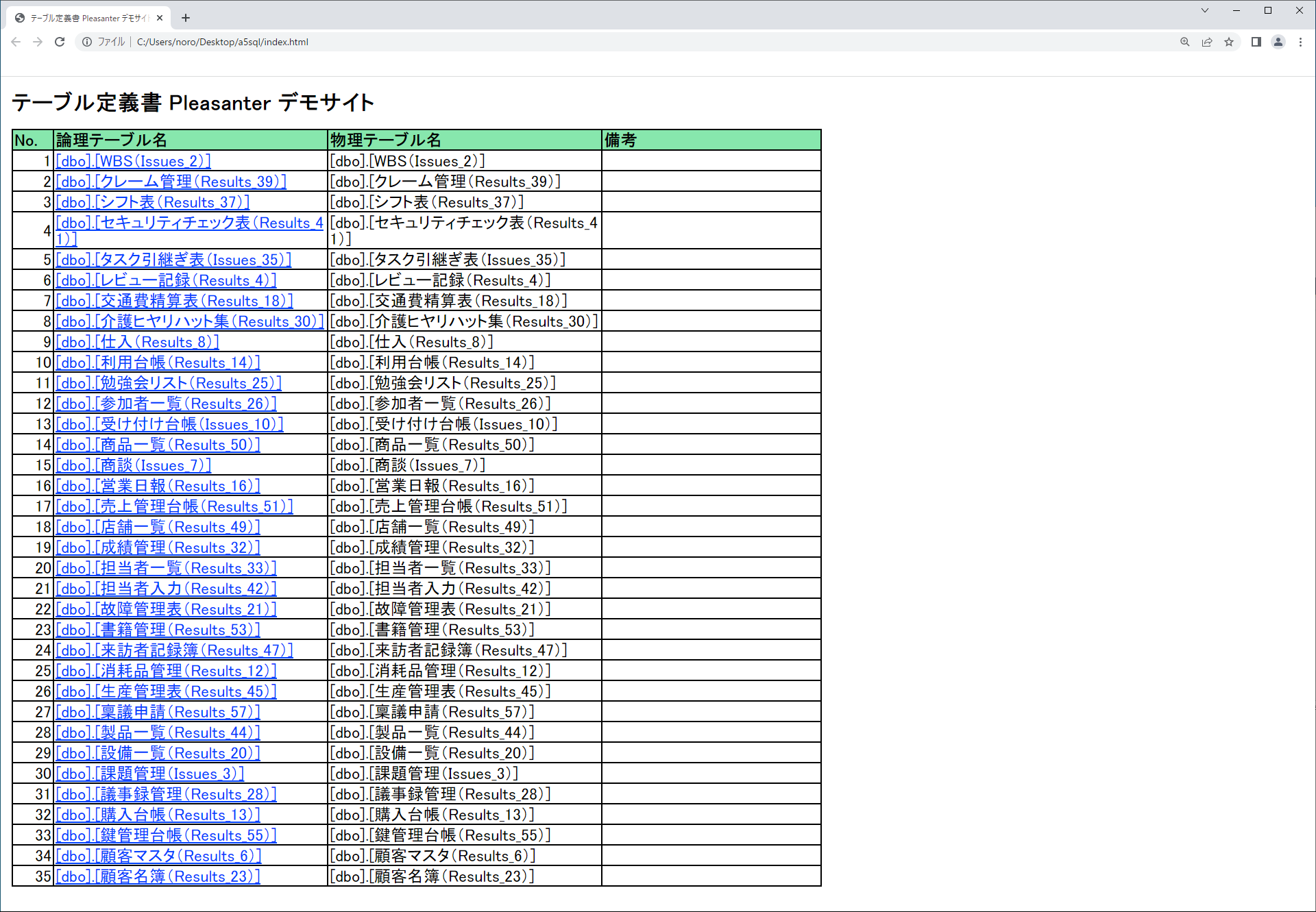Open the WBS (Issues_2) table link

[x=133, y=161]
